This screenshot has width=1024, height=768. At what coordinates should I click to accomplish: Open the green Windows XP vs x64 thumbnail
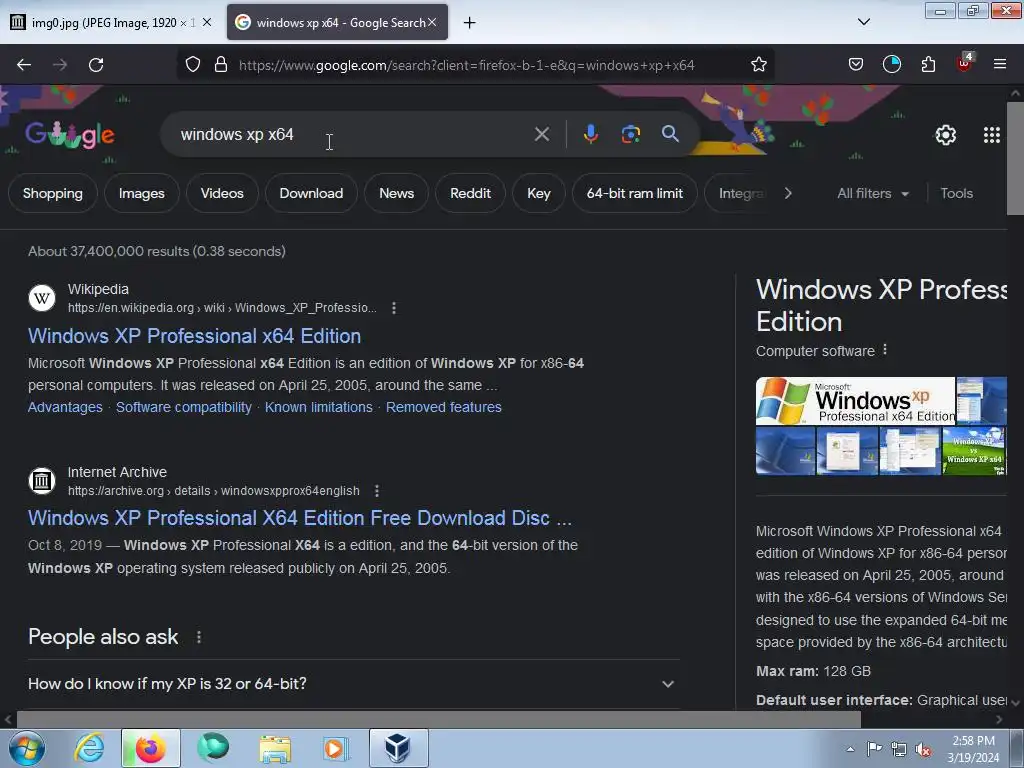974,451
